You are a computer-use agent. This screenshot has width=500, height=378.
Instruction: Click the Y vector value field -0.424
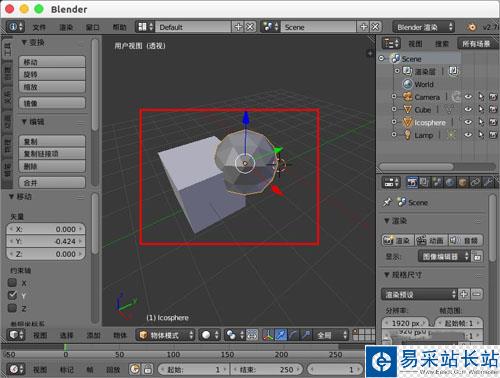tap(46, 241)
